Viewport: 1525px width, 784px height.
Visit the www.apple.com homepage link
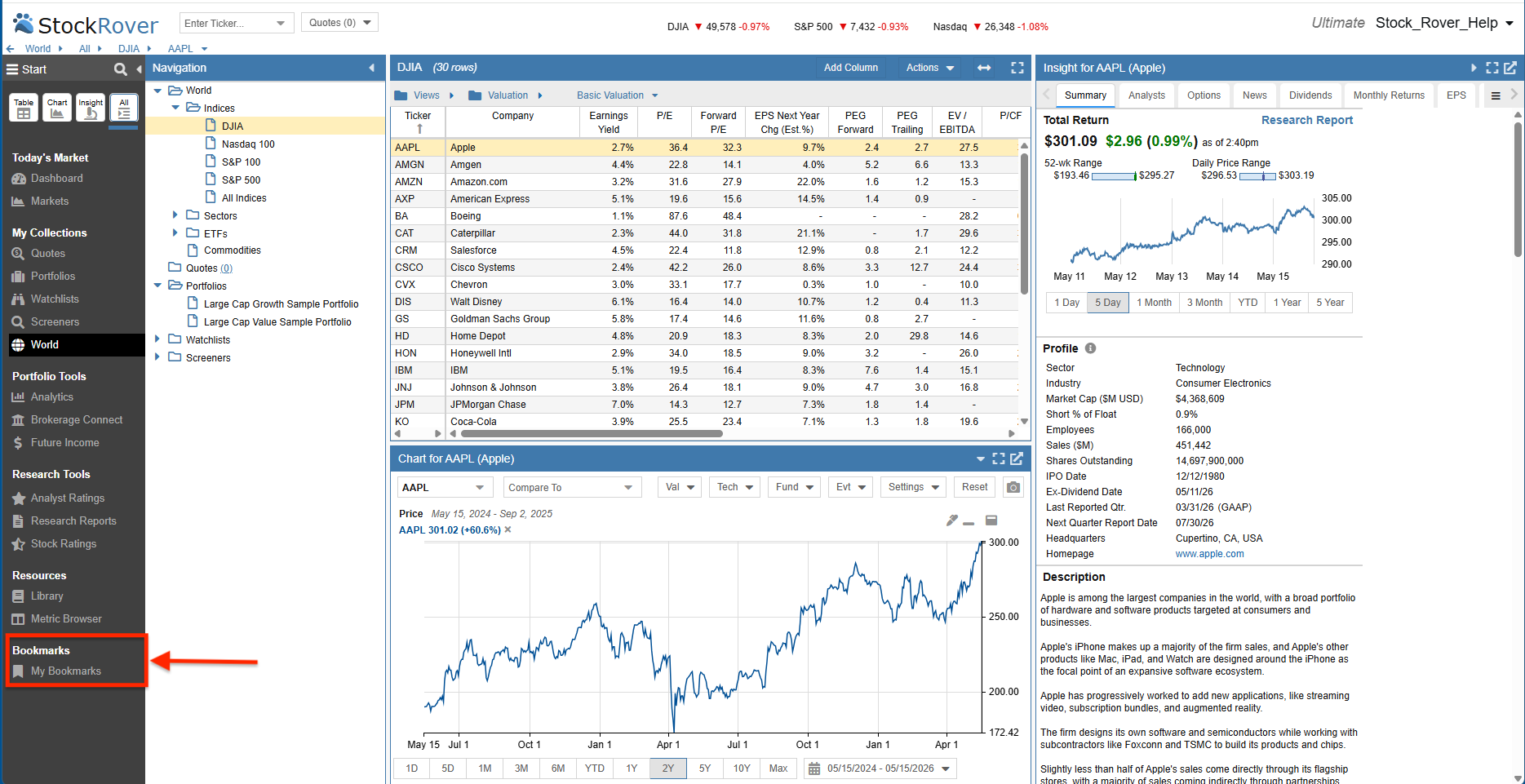(x=1209, y=554)
